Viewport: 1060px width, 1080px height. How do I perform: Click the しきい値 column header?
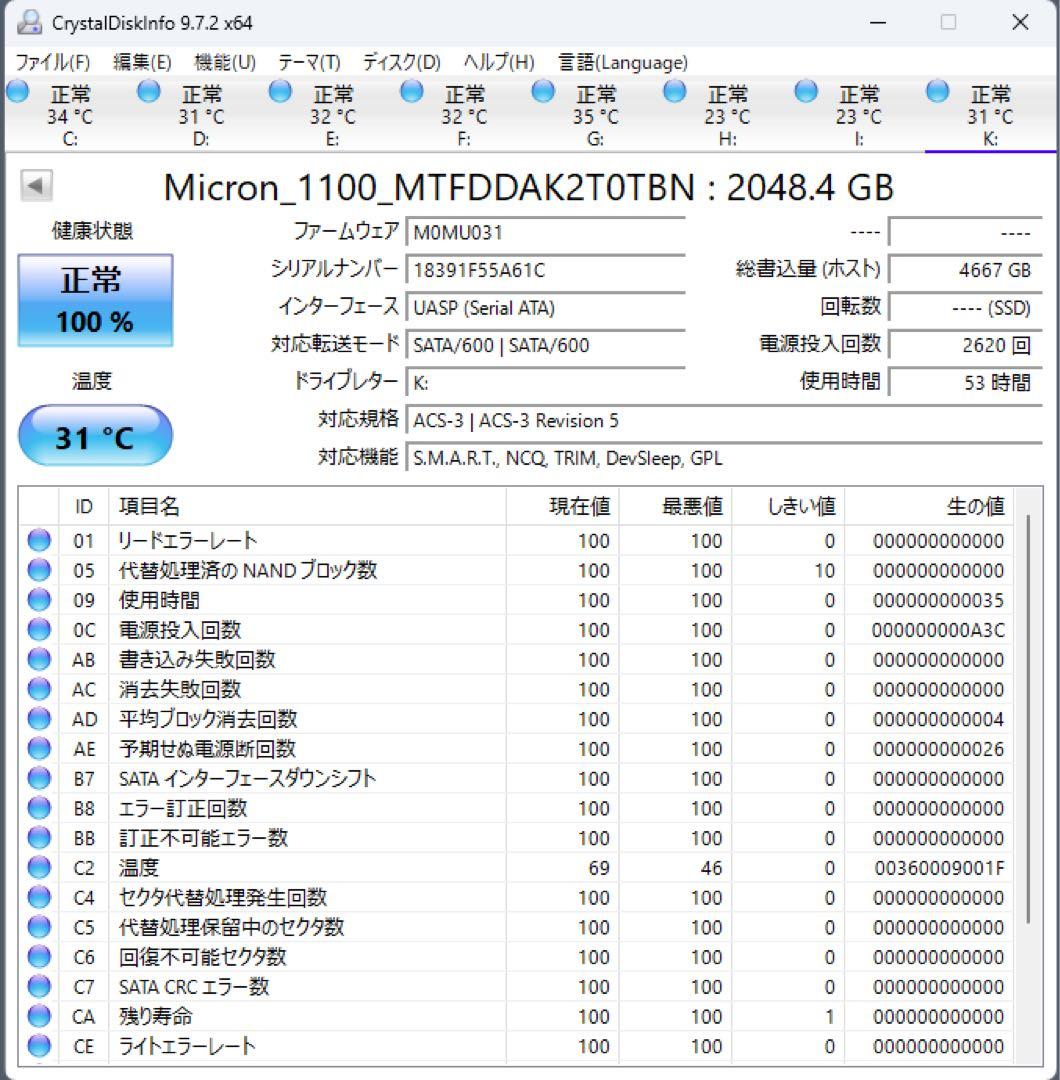click(x=789, y=507)
